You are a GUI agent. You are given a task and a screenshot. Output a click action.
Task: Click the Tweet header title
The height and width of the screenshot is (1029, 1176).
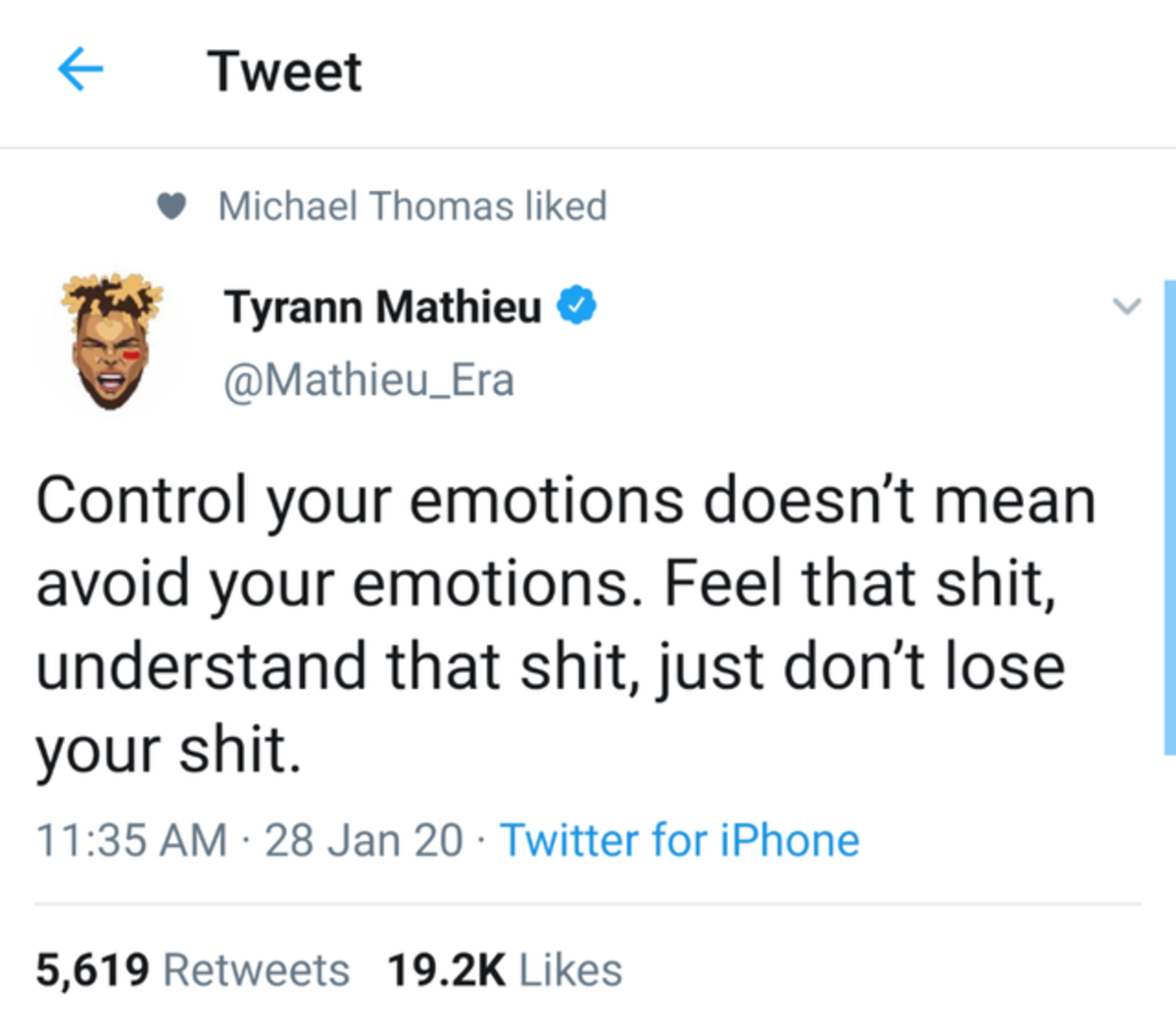point(284,72)
